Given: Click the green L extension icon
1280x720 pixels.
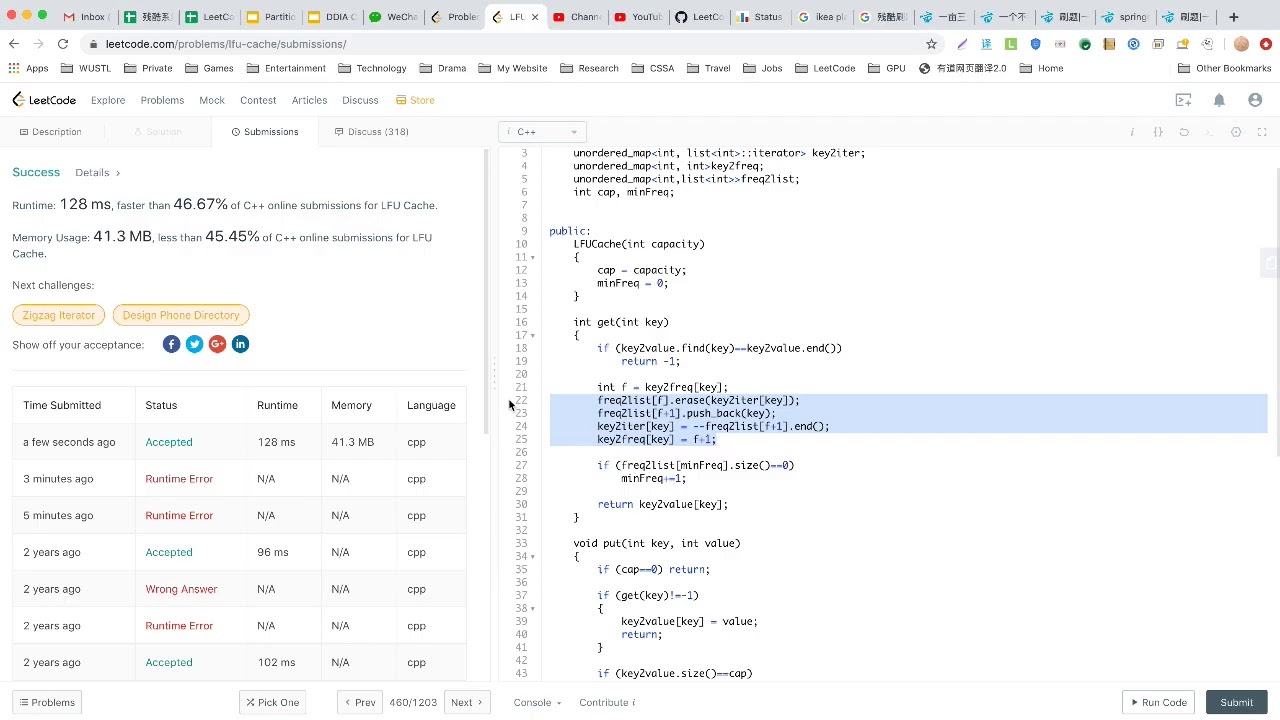Looking at the screenshot, I should click(x=1011, y=44).
